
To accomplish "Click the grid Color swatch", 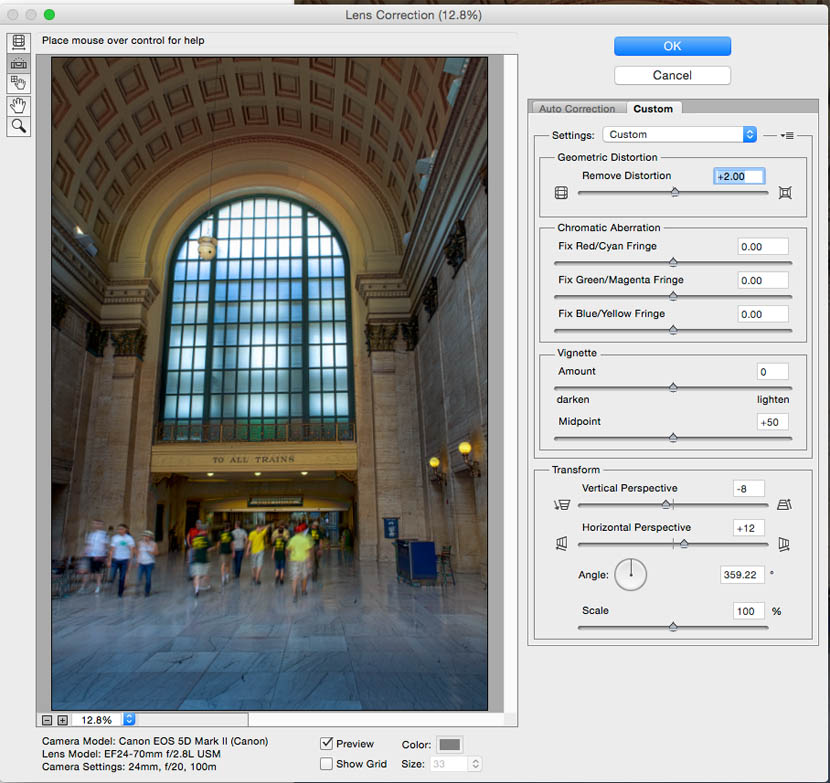I will (x=450, y=744).
